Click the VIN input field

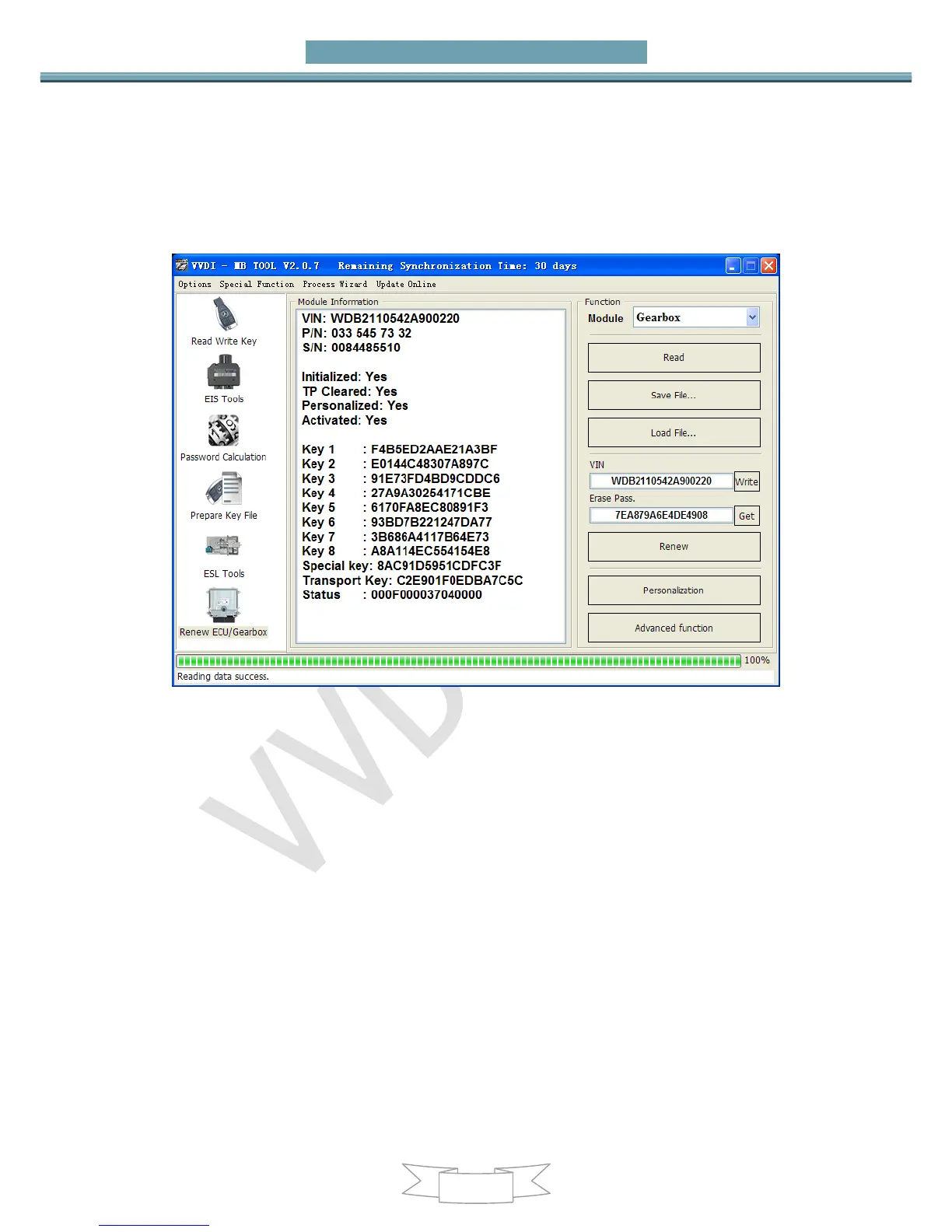point(661,481)
